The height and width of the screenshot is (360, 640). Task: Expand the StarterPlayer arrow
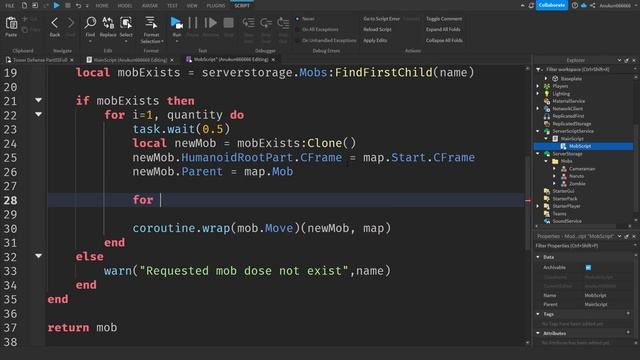538,206
